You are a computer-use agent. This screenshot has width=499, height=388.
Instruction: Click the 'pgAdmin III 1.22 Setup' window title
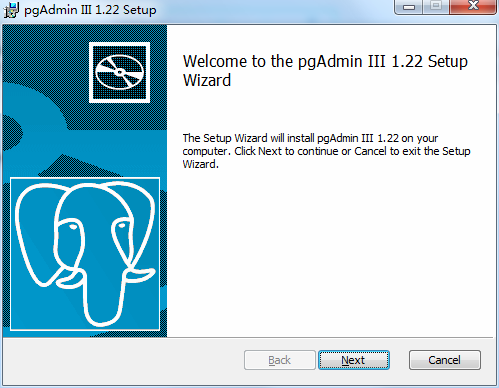pos(90,10)
